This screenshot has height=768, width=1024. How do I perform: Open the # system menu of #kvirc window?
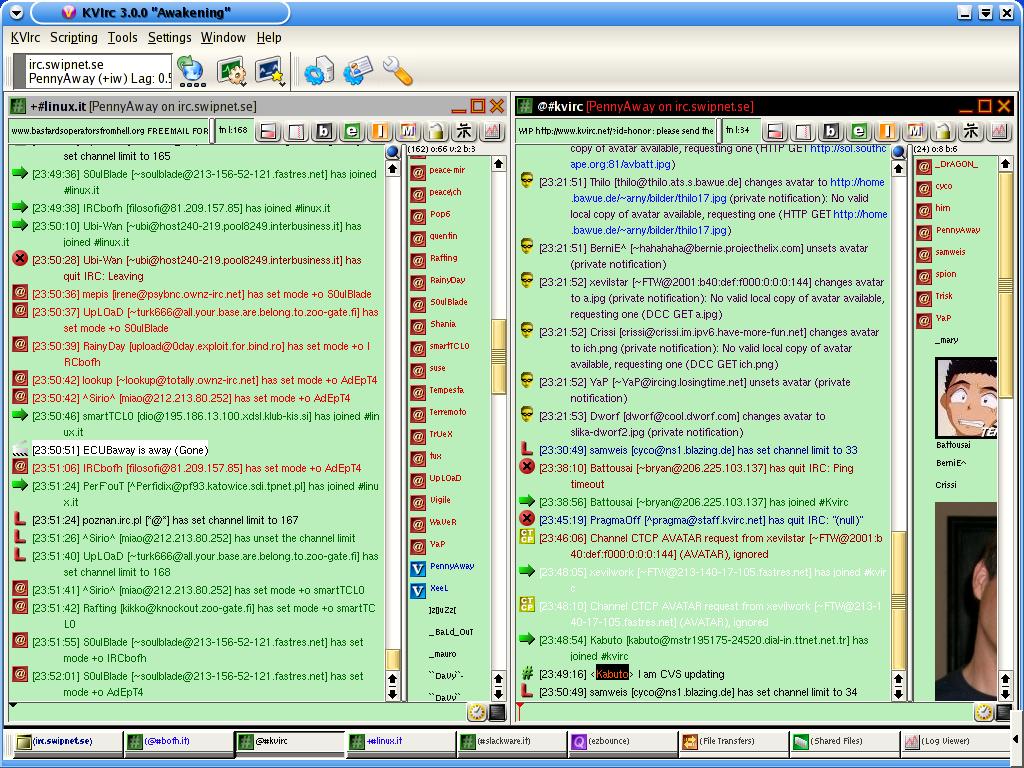click(524, 106)
